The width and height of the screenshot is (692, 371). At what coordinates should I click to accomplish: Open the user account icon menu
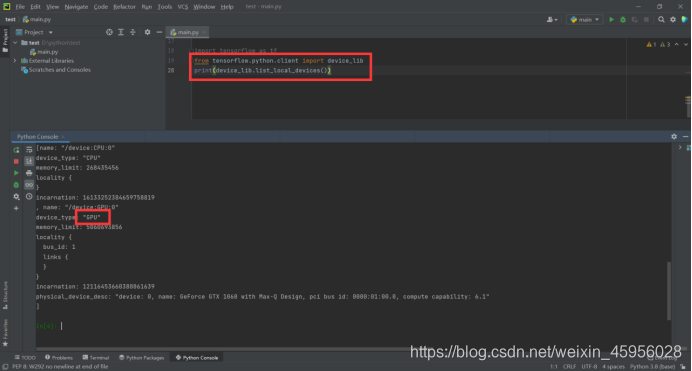tap(552, 19)
